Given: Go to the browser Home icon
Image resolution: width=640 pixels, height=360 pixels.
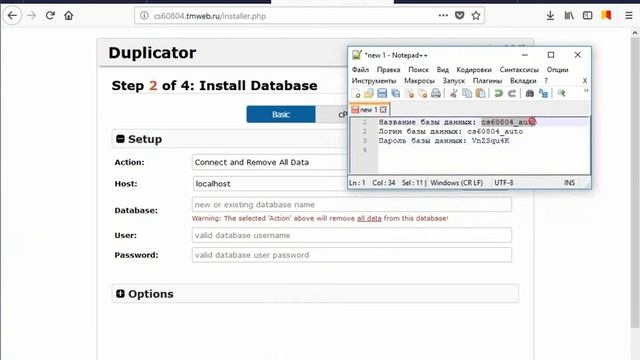Looking at the screenshot, I should (x=69, y=16).
